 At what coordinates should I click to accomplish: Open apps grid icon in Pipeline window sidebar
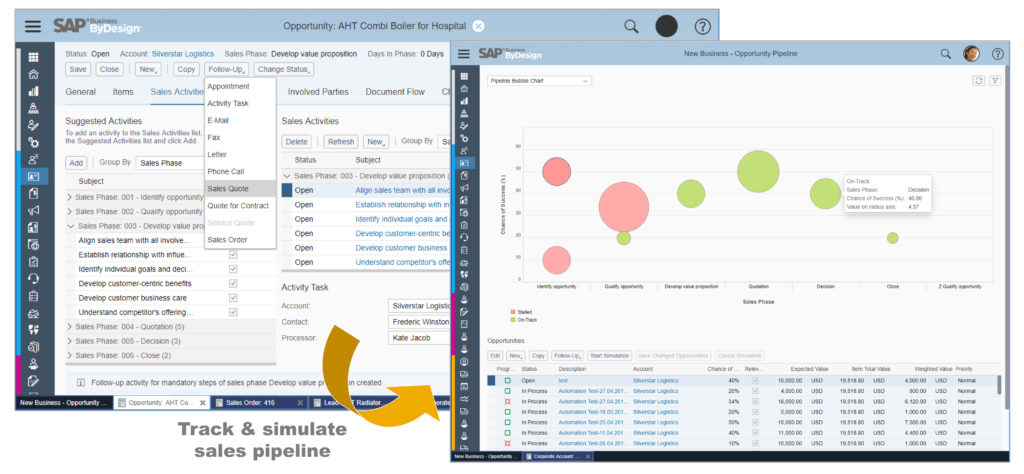pos(464,76)
